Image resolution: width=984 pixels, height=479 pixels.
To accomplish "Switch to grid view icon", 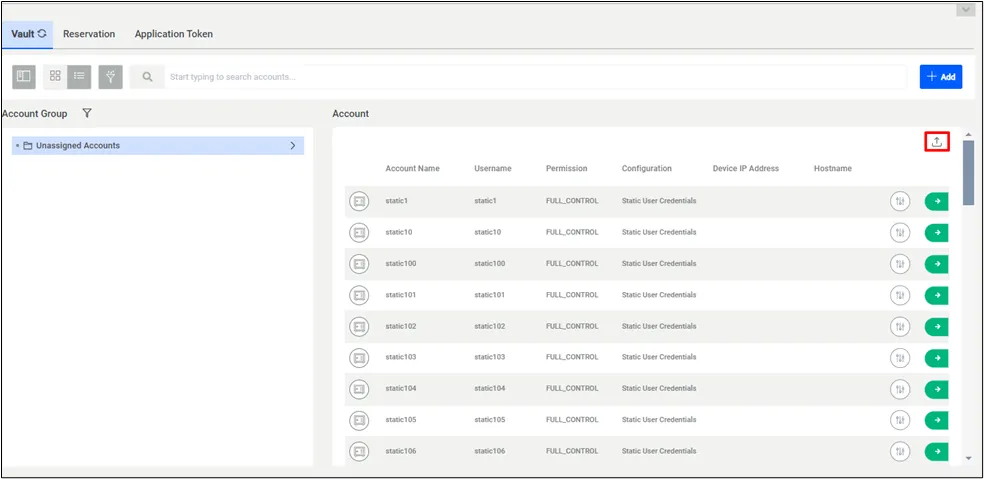I will [55, 77].
